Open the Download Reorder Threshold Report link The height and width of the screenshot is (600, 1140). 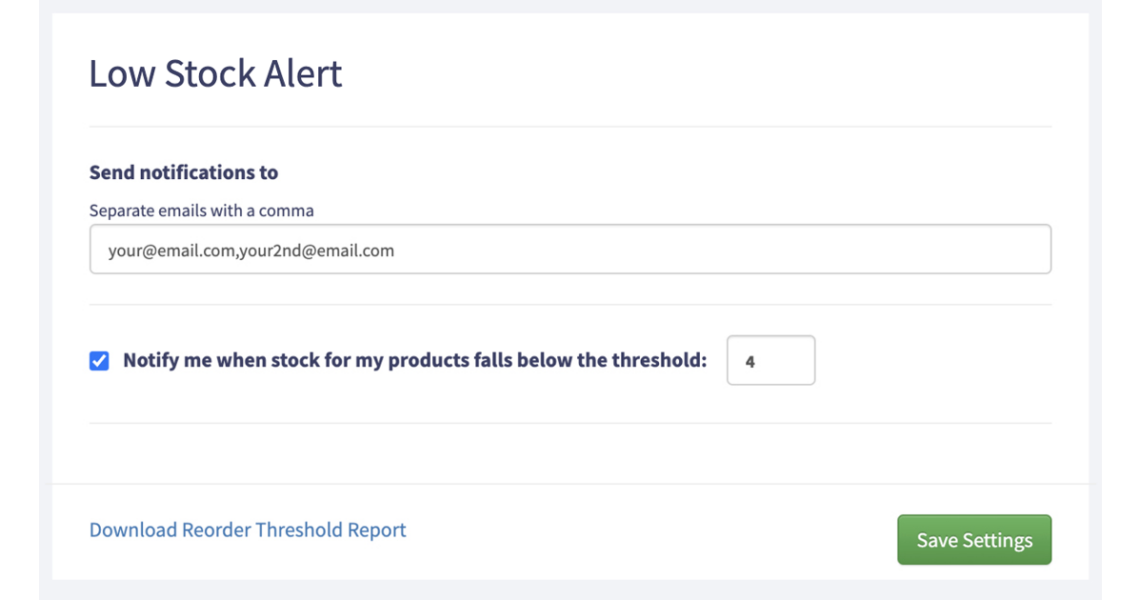click(248, 530)
